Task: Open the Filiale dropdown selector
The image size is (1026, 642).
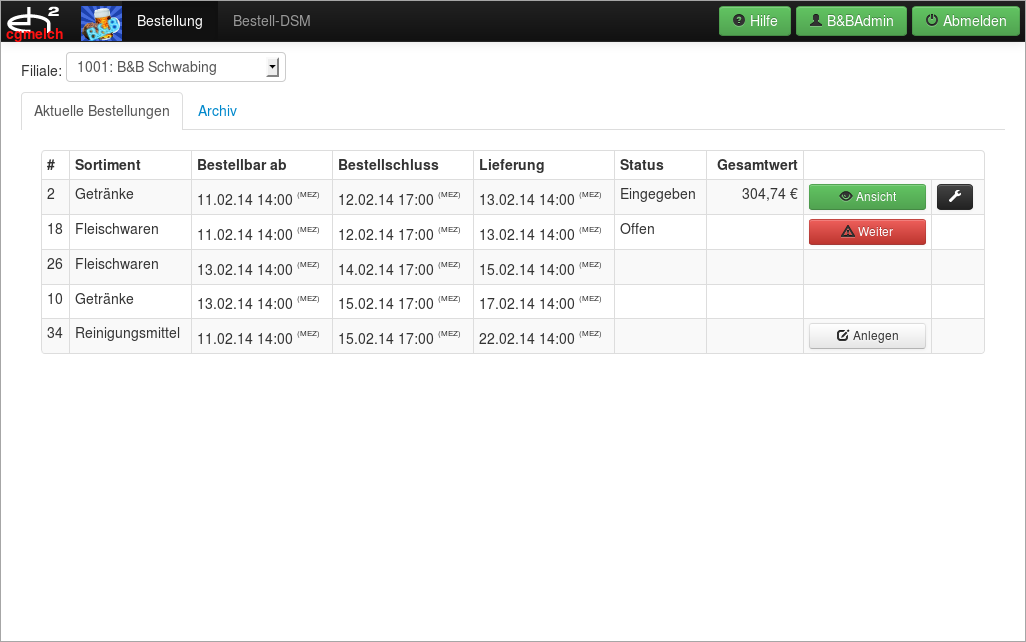Action: pos(176,67)
